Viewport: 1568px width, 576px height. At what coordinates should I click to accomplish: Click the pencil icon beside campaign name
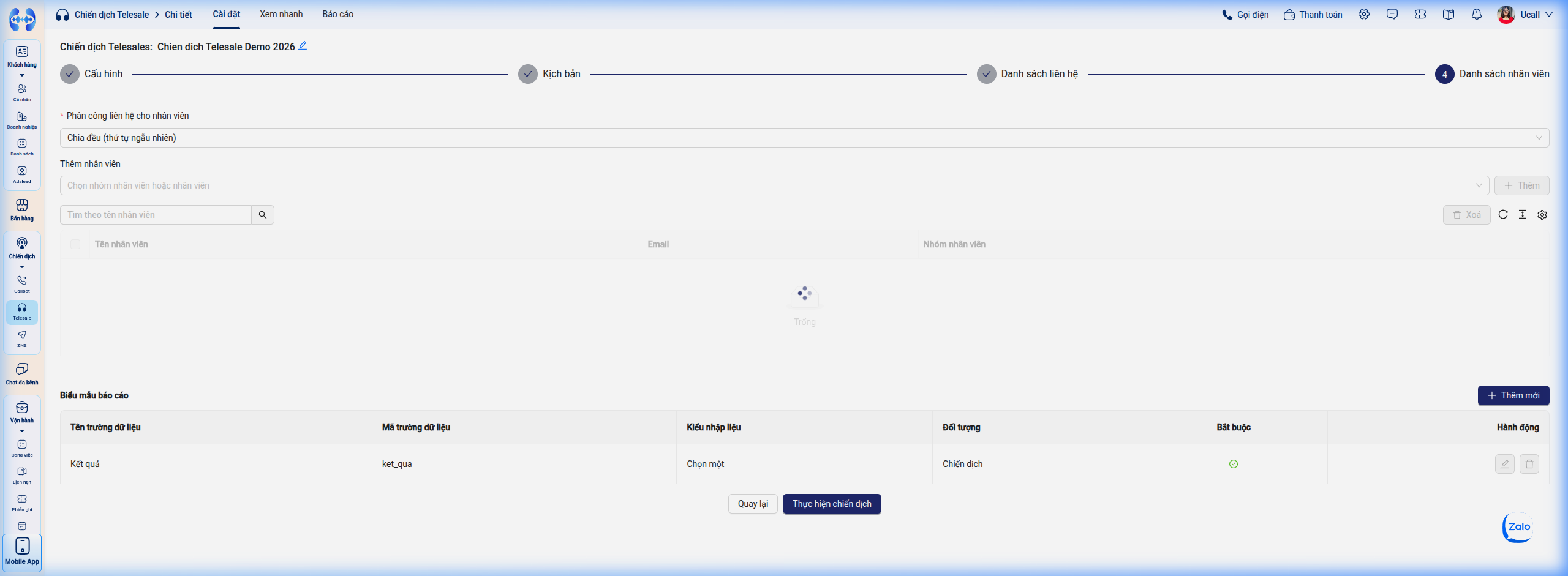pyautogui.click(x=303, y=46)
